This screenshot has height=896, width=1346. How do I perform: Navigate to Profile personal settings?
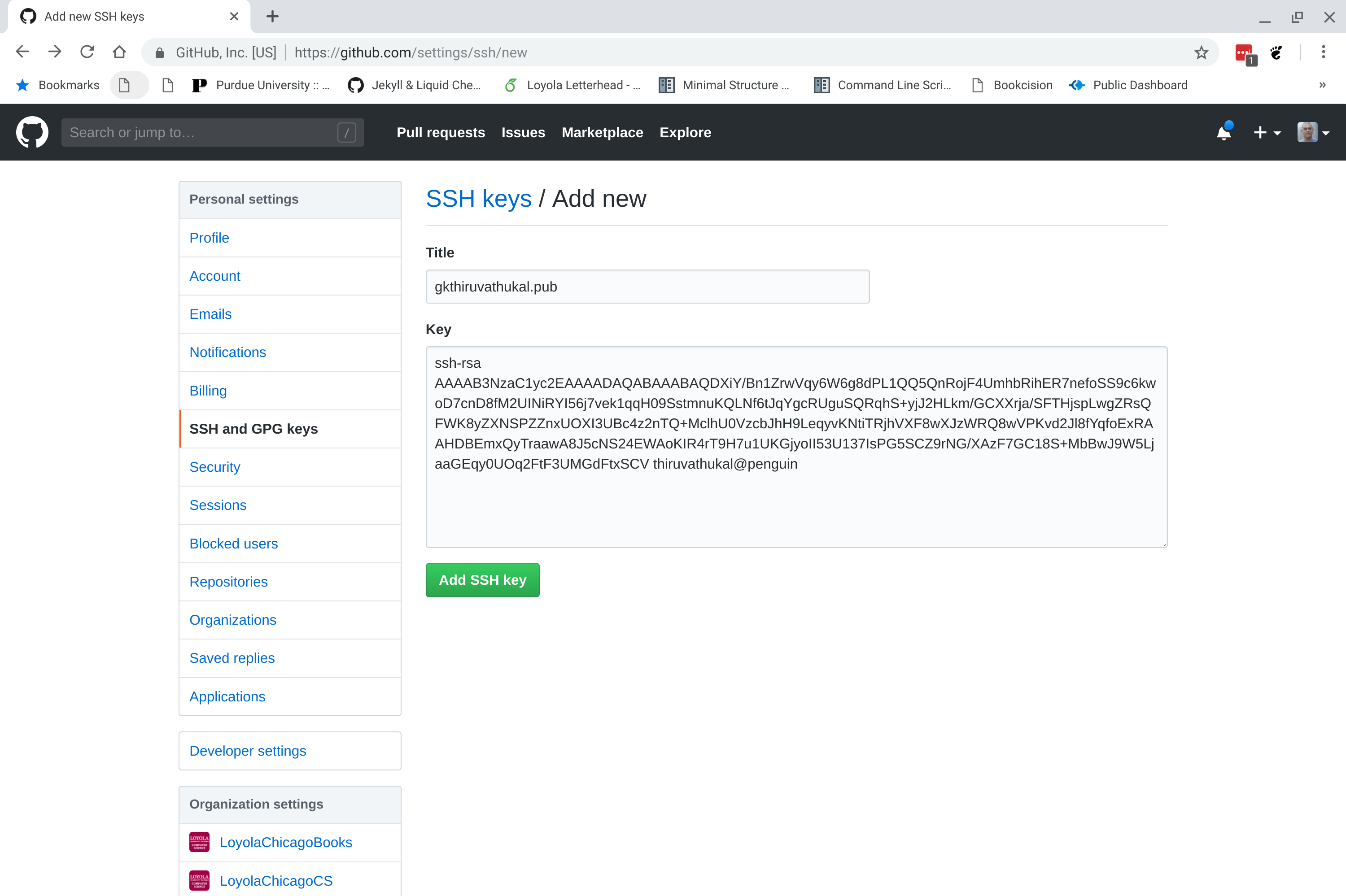click(x=209, y=237)
